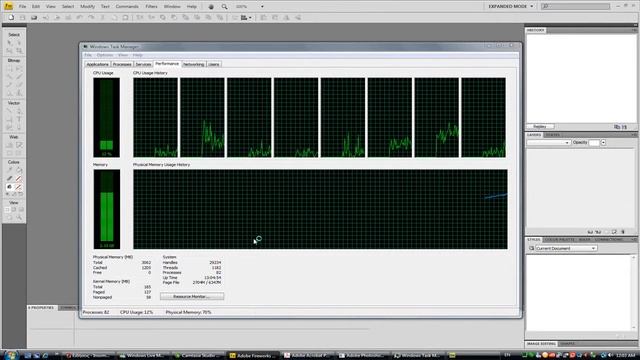Switch to the Processes tab in Task Manager
Image resolution: width=640 pixels, height=360 pixels.
click(122, 64)
